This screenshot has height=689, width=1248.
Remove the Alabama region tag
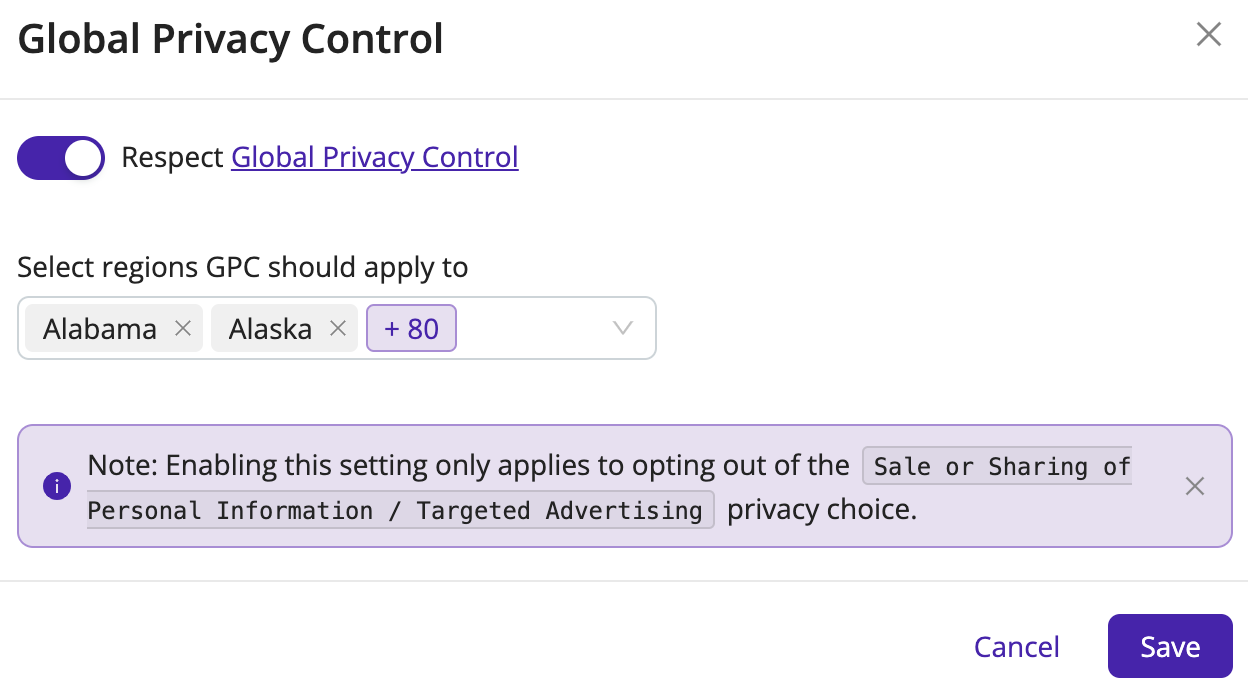[183, 328]
